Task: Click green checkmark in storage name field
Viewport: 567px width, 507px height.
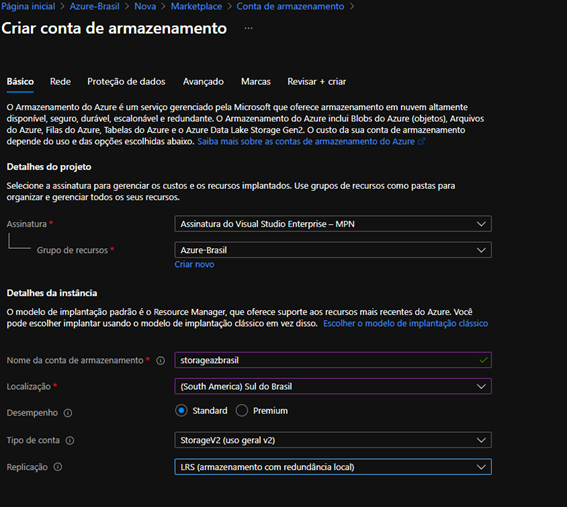Action: tap(483, 360)
